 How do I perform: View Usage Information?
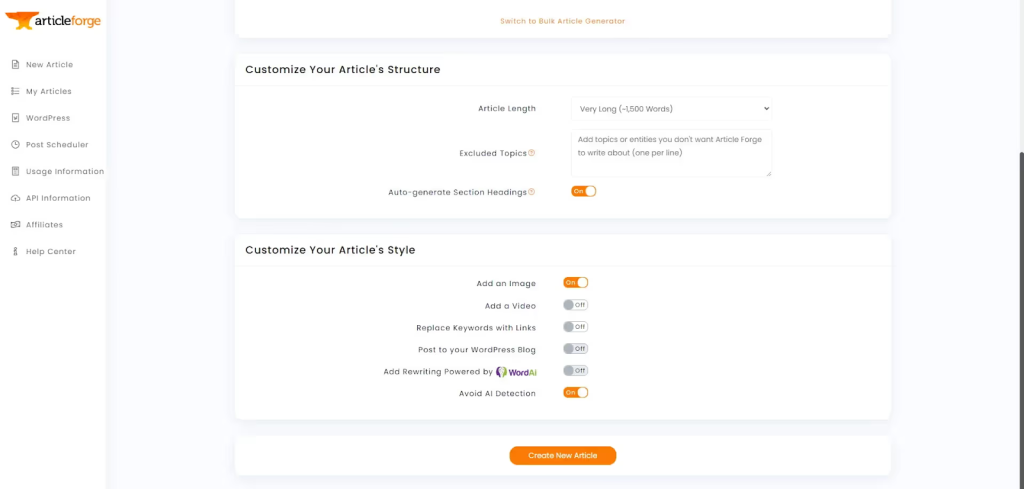(65, 172)
